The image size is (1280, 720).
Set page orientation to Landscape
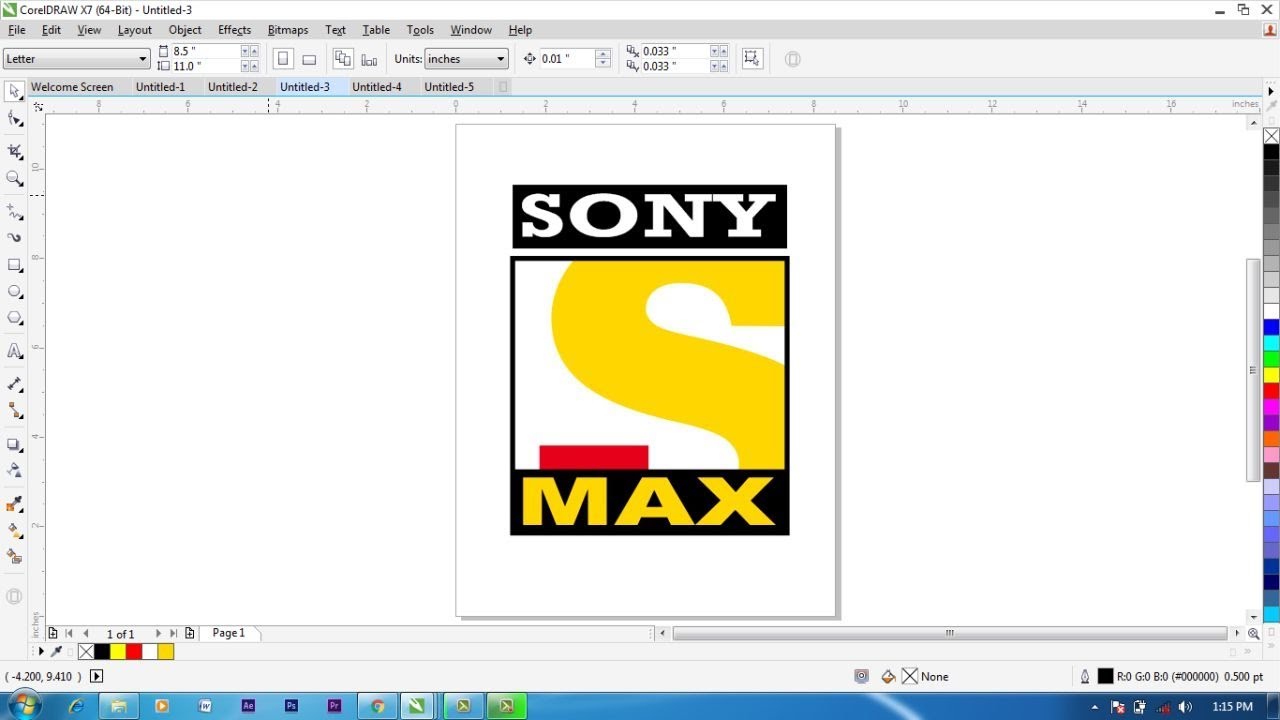pos(309,59)
